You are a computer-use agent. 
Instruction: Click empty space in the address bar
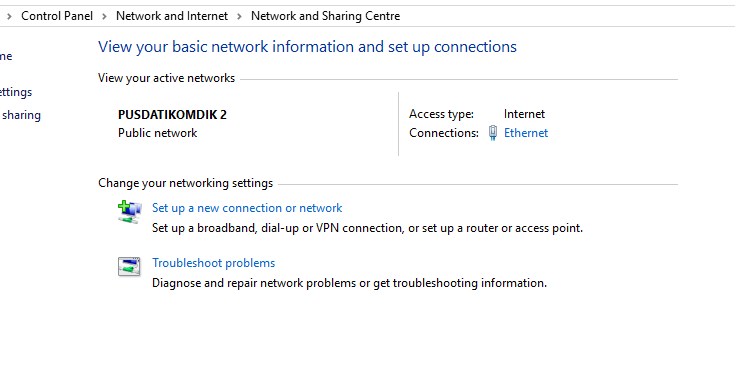(562, 16)
